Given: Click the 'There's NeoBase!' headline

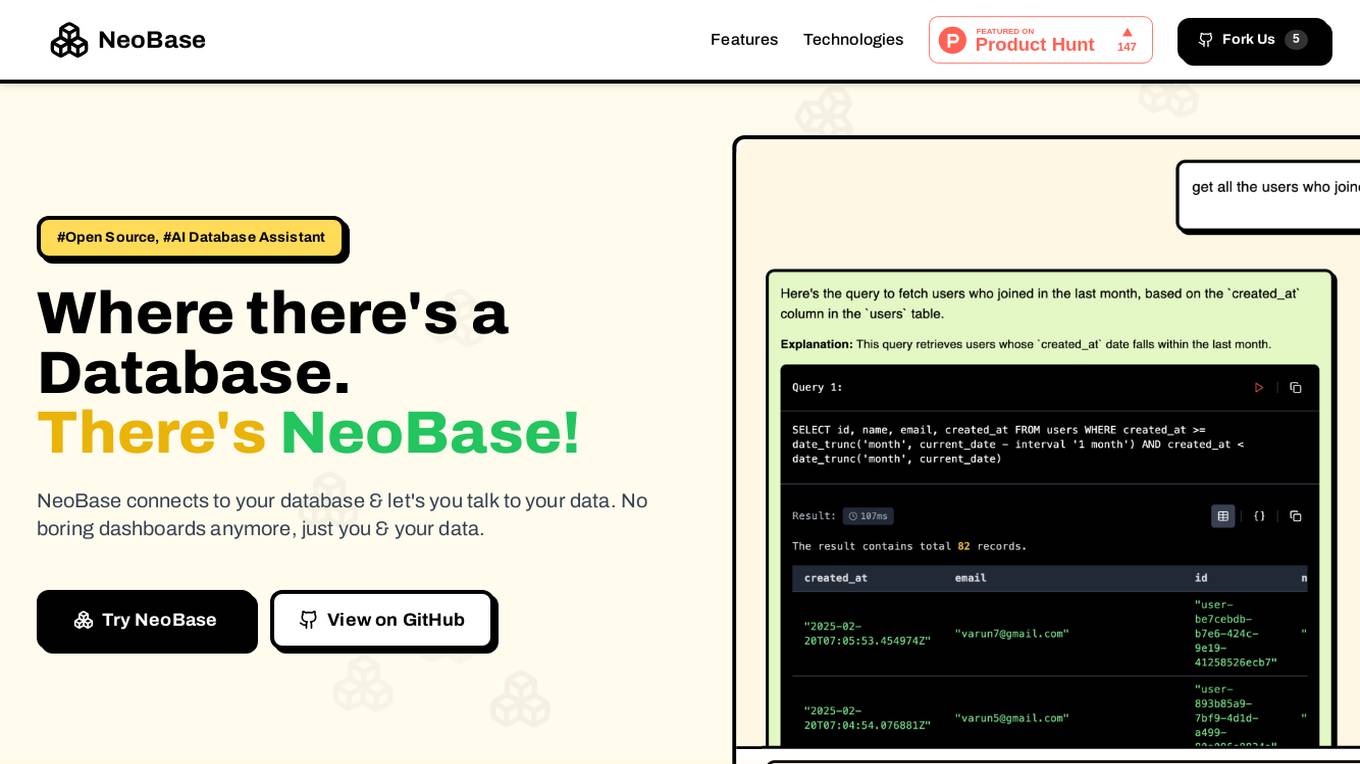Looking at the screenshot, I should 308,433.
